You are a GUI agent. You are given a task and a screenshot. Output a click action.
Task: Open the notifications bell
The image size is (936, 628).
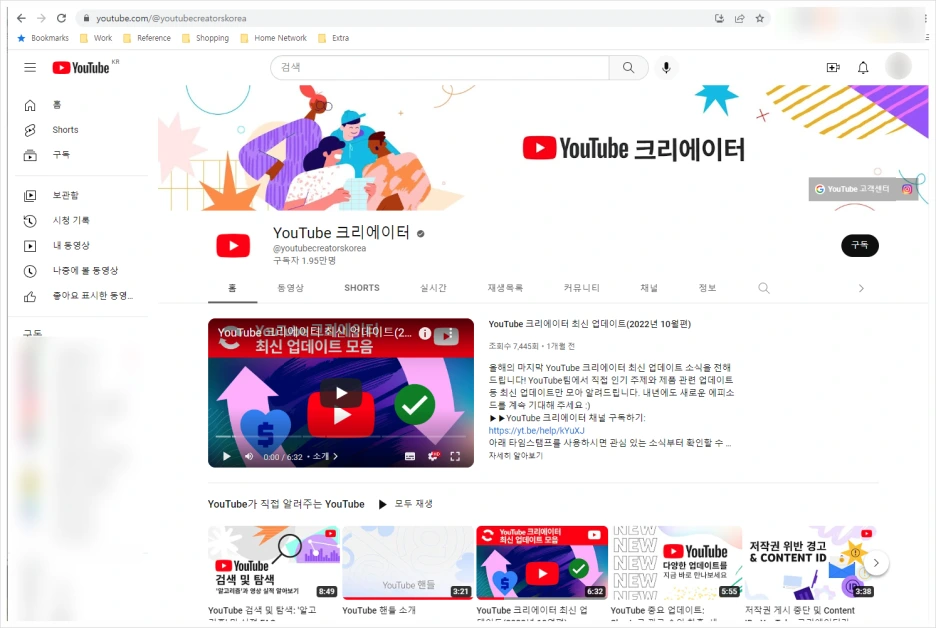coord(863,67)
